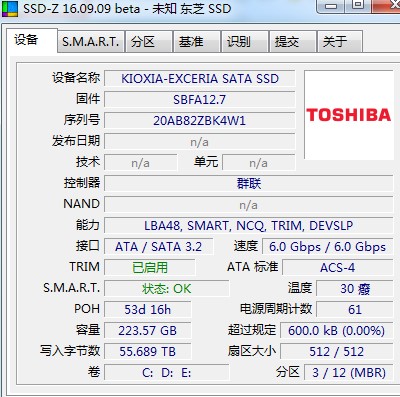Go to the 提交 tab
The image size is (400, 397).
(x=293, y=42)
